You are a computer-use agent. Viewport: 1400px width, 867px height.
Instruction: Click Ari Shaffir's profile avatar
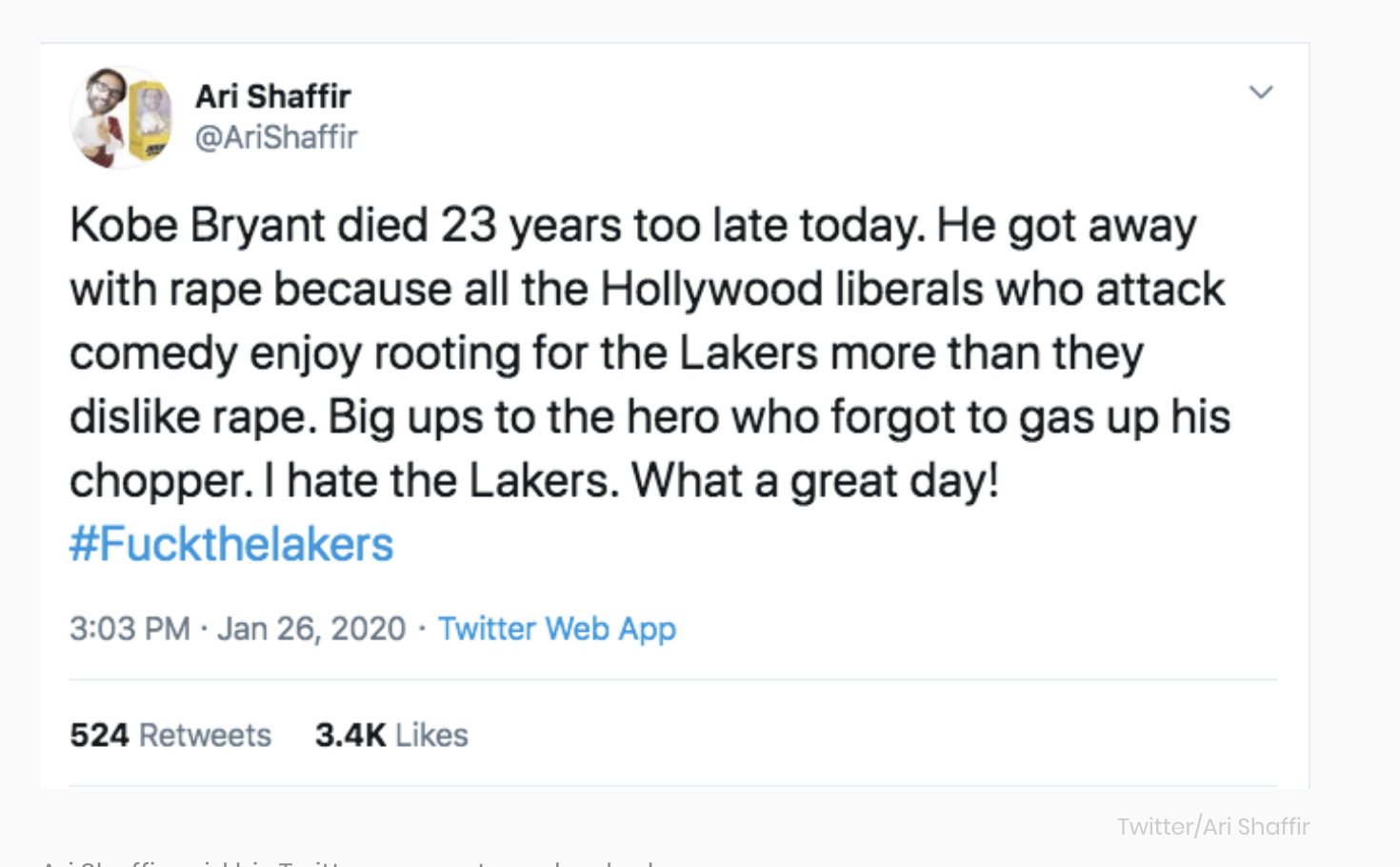click(x=121, y=117)
